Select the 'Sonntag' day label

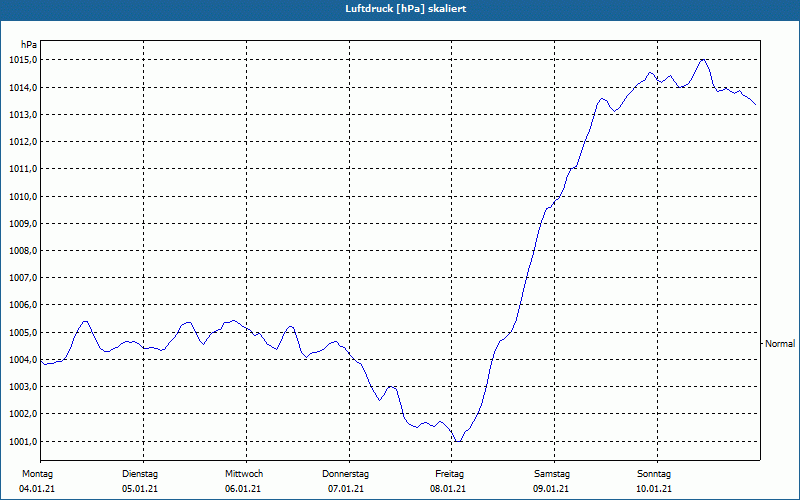point(654,474)
